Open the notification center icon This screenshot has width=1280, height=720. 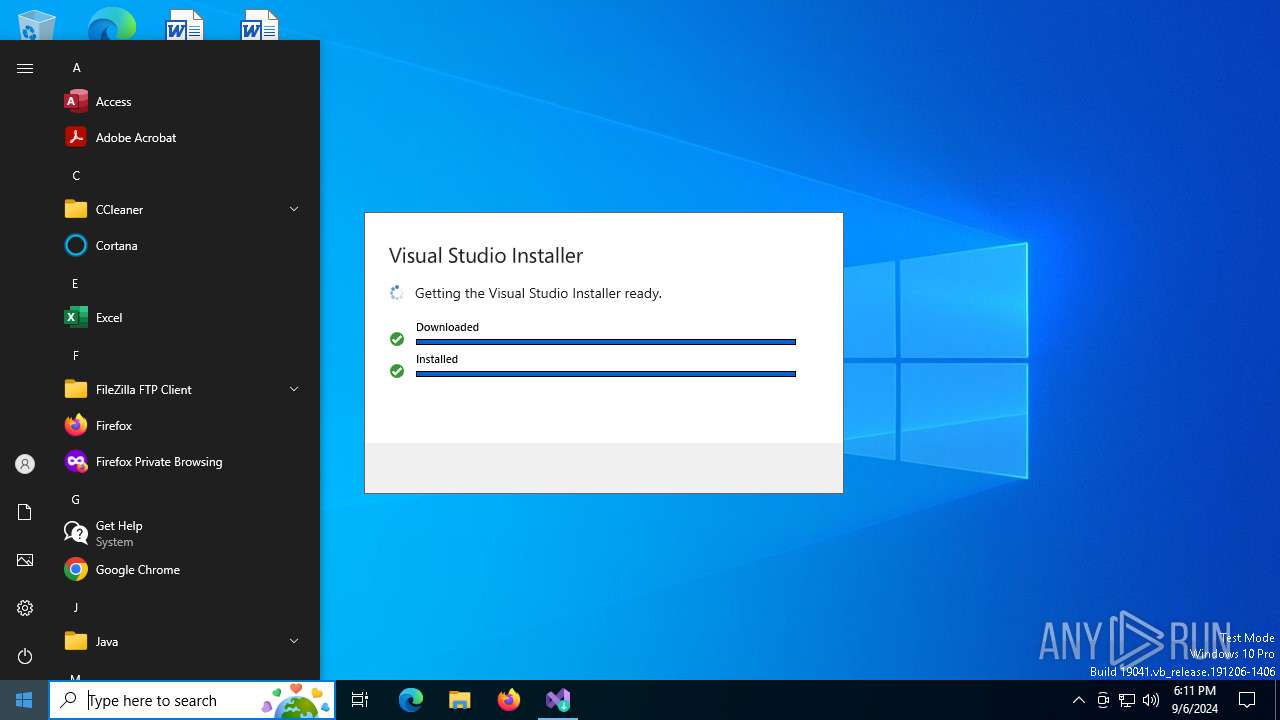click(x=1247, y=700)
